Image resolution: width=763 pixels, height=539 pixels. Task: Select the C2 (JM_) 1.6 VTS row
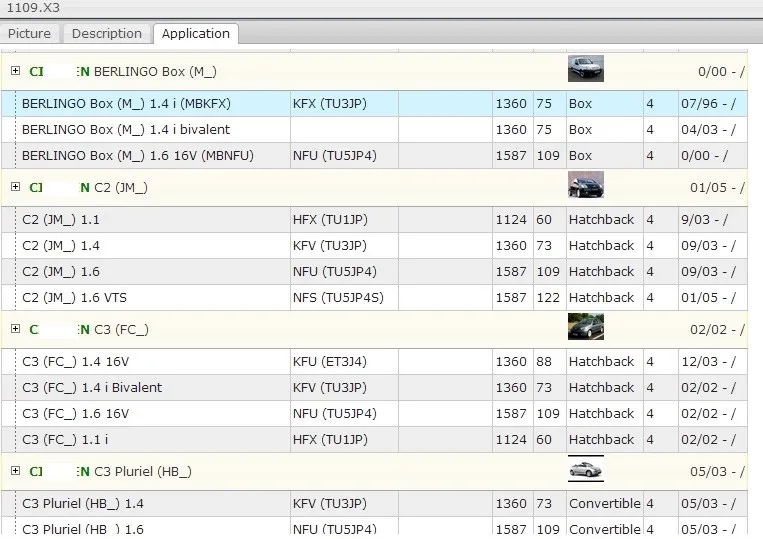[374, 298]
